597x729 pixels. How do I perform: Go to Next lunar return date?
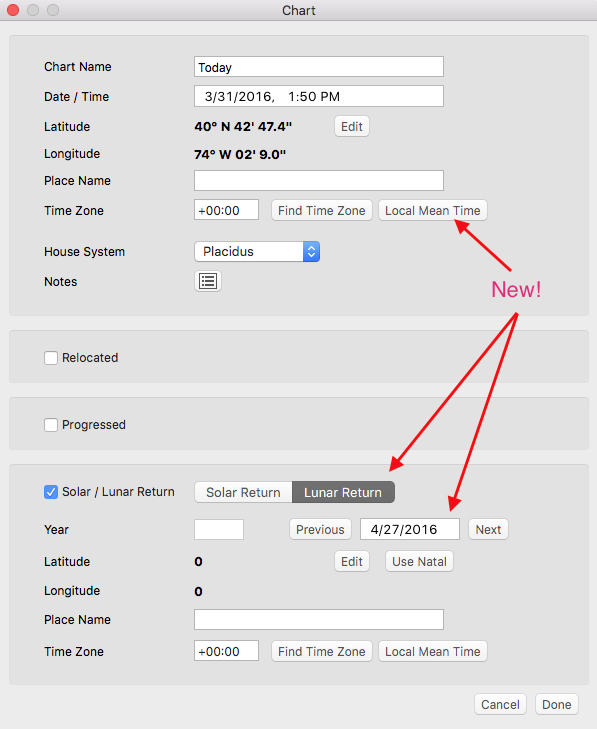pos(488,530)
